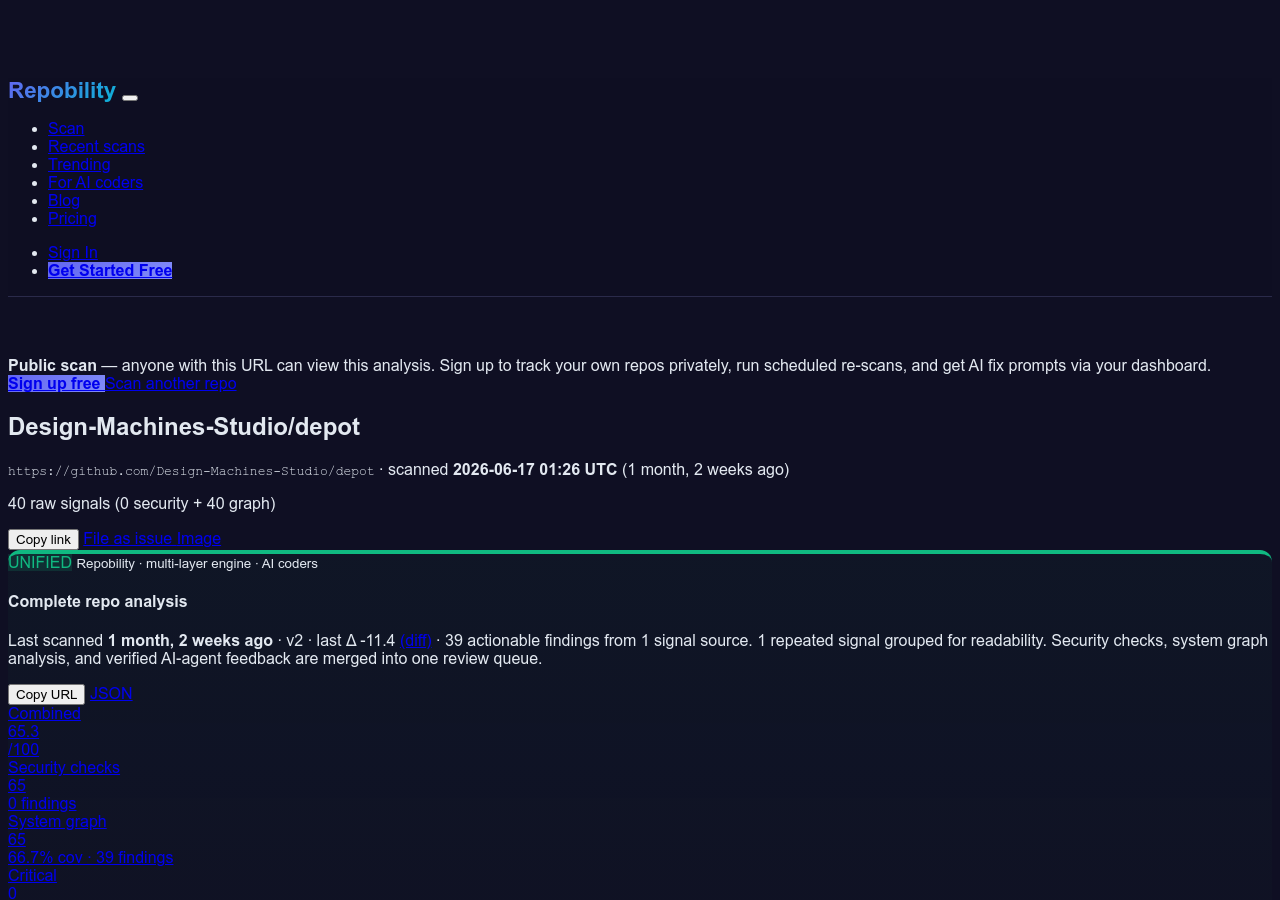Open the Blog nav link

[x=64, y=200]
